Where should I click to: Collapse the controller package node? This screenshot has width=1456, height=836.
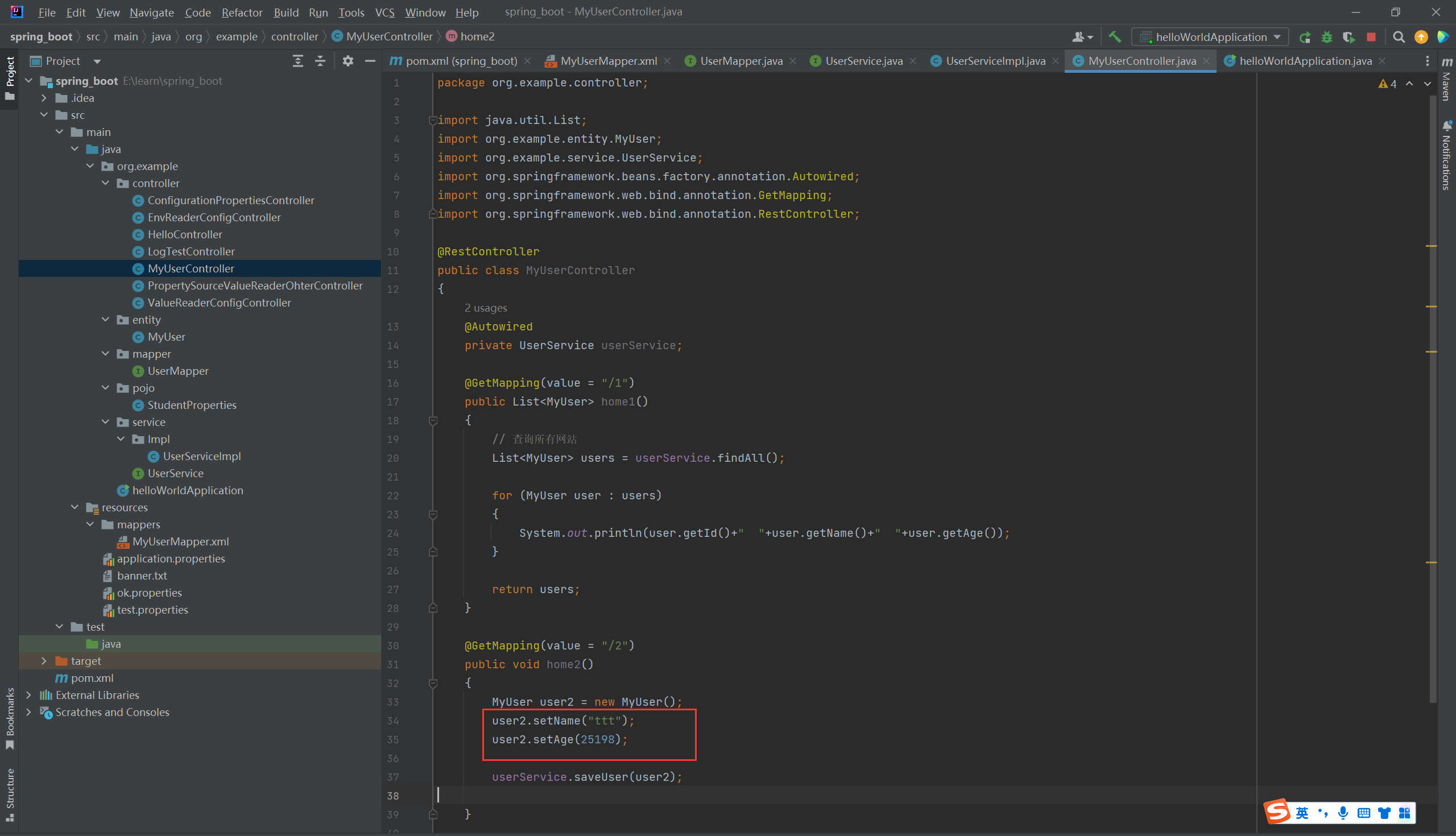click(105, 183)
